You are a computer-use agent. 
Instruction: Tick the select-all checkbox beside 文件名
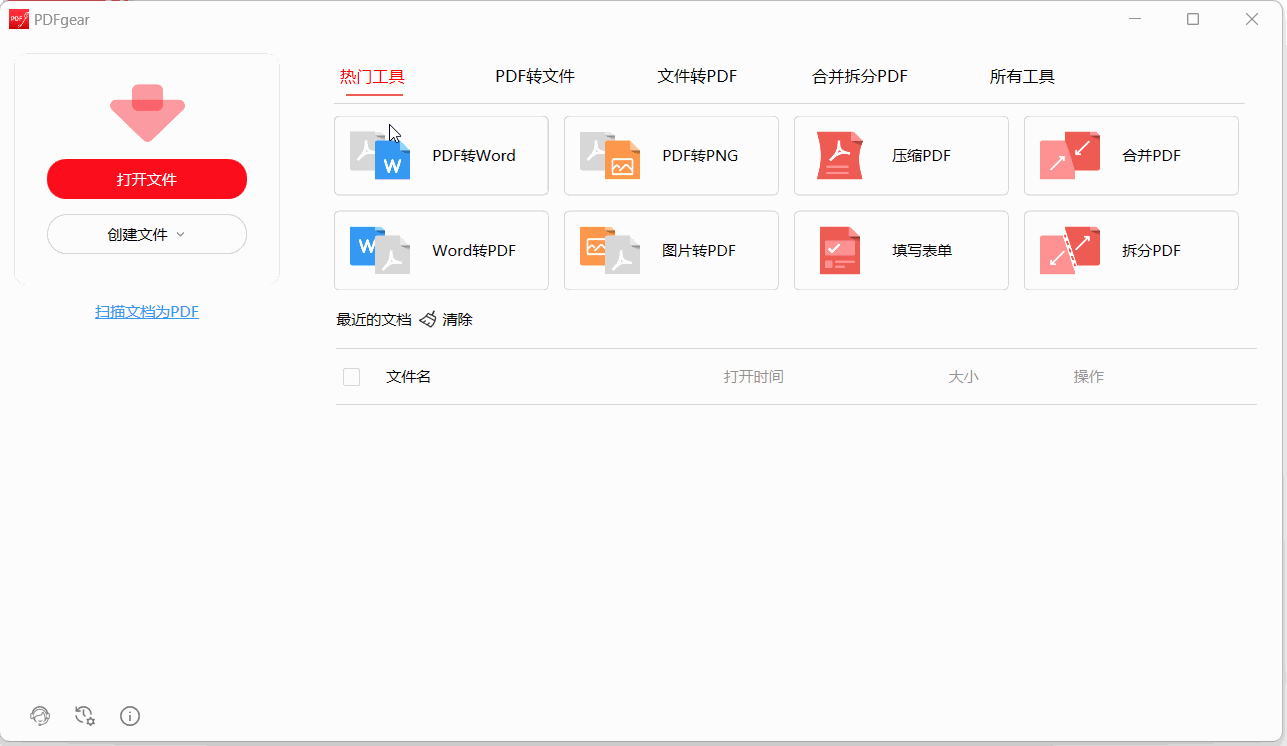[x=351, y=377]
